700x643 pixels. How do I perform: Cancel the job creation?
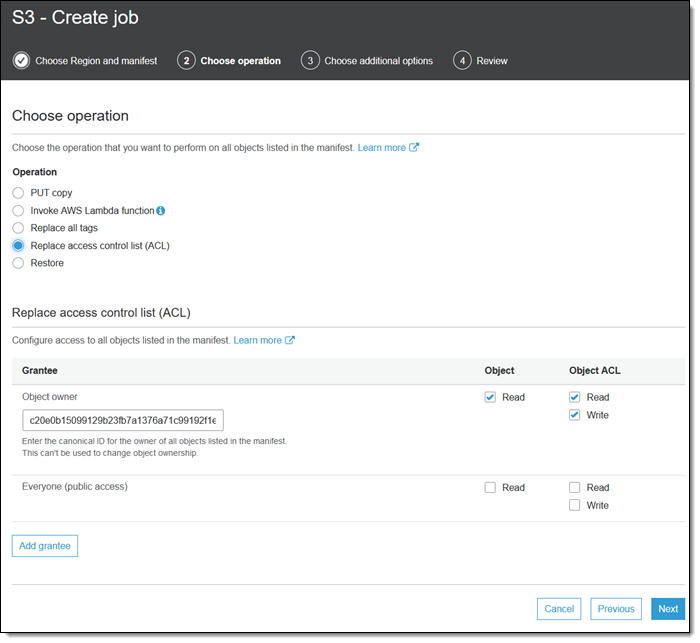pyautogui.click(x=559, y=608)
